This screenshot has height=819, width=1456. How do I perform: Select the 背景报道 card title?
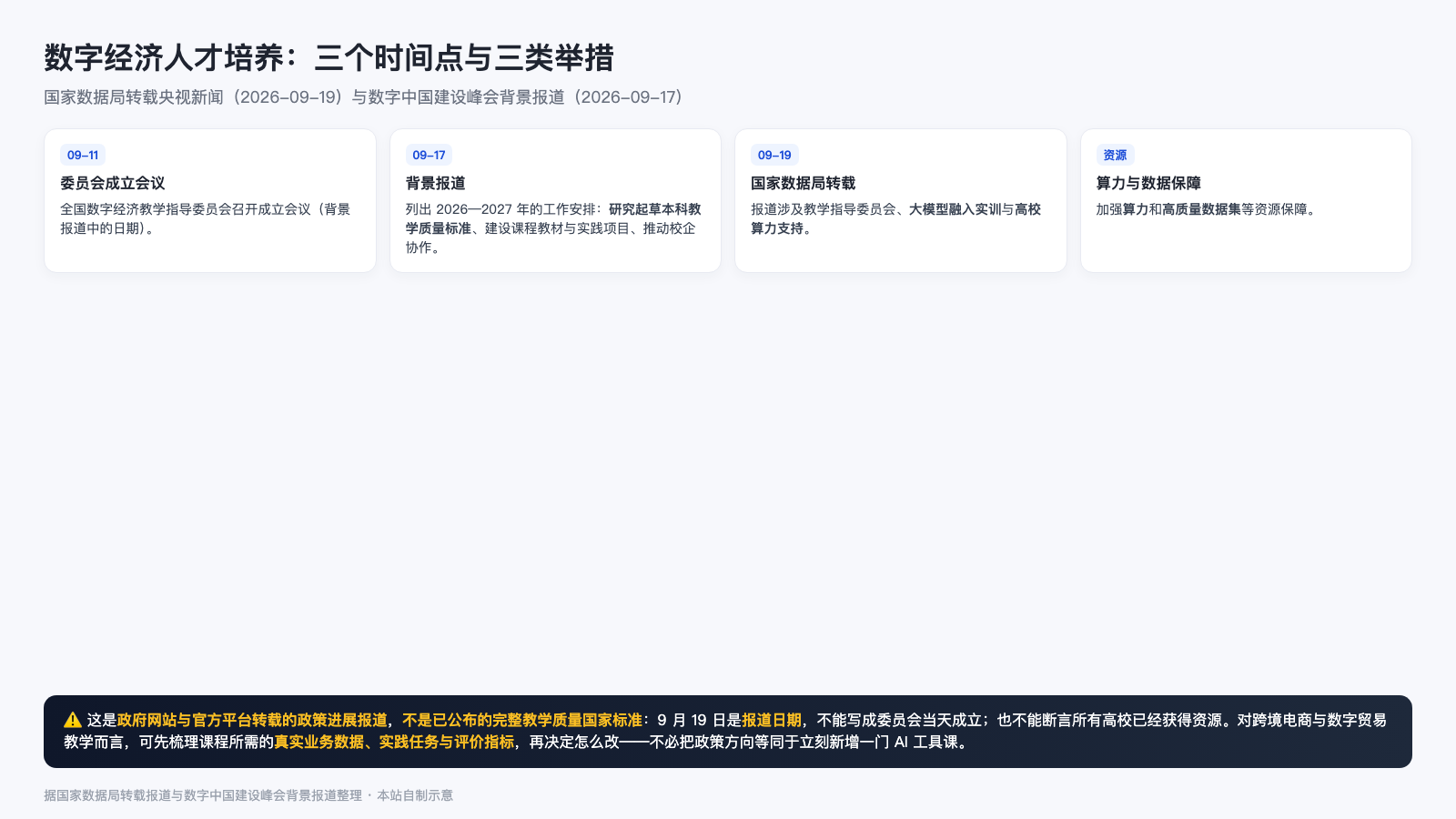coord(436,183)
